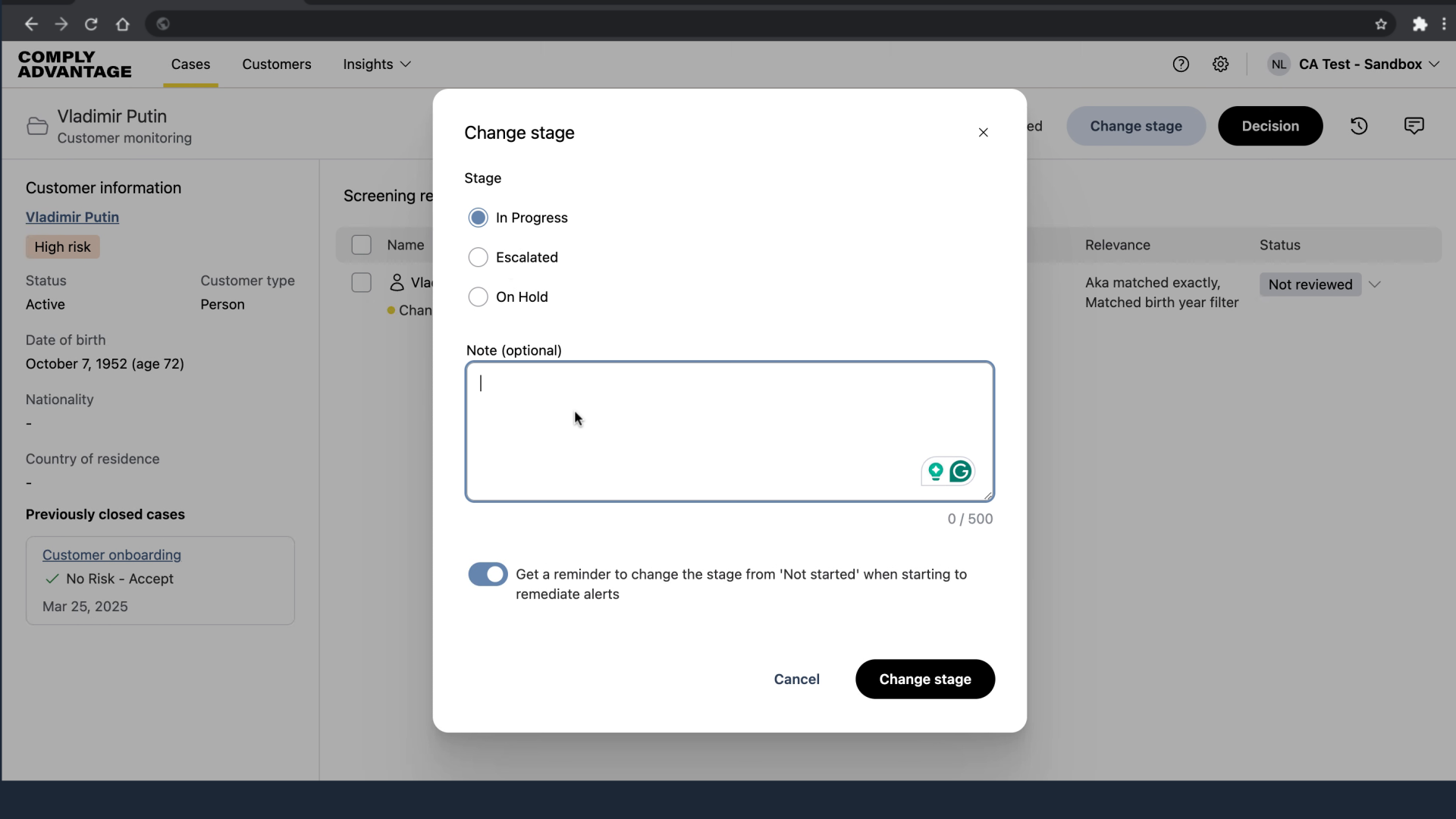Expand the Insights menu dropdown

[x=377, y=64]
